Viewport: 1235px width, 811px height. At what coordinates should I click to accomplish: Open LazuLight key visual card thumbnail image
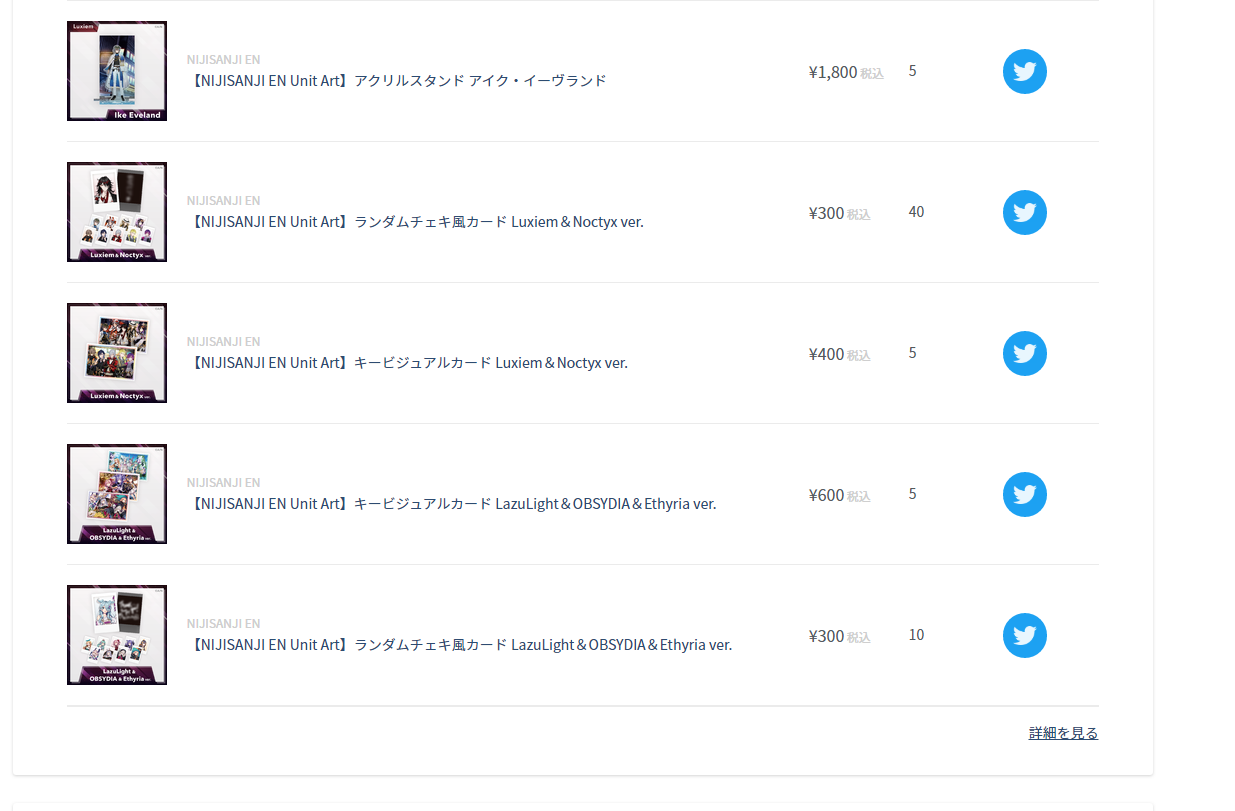tap(117, 494)
